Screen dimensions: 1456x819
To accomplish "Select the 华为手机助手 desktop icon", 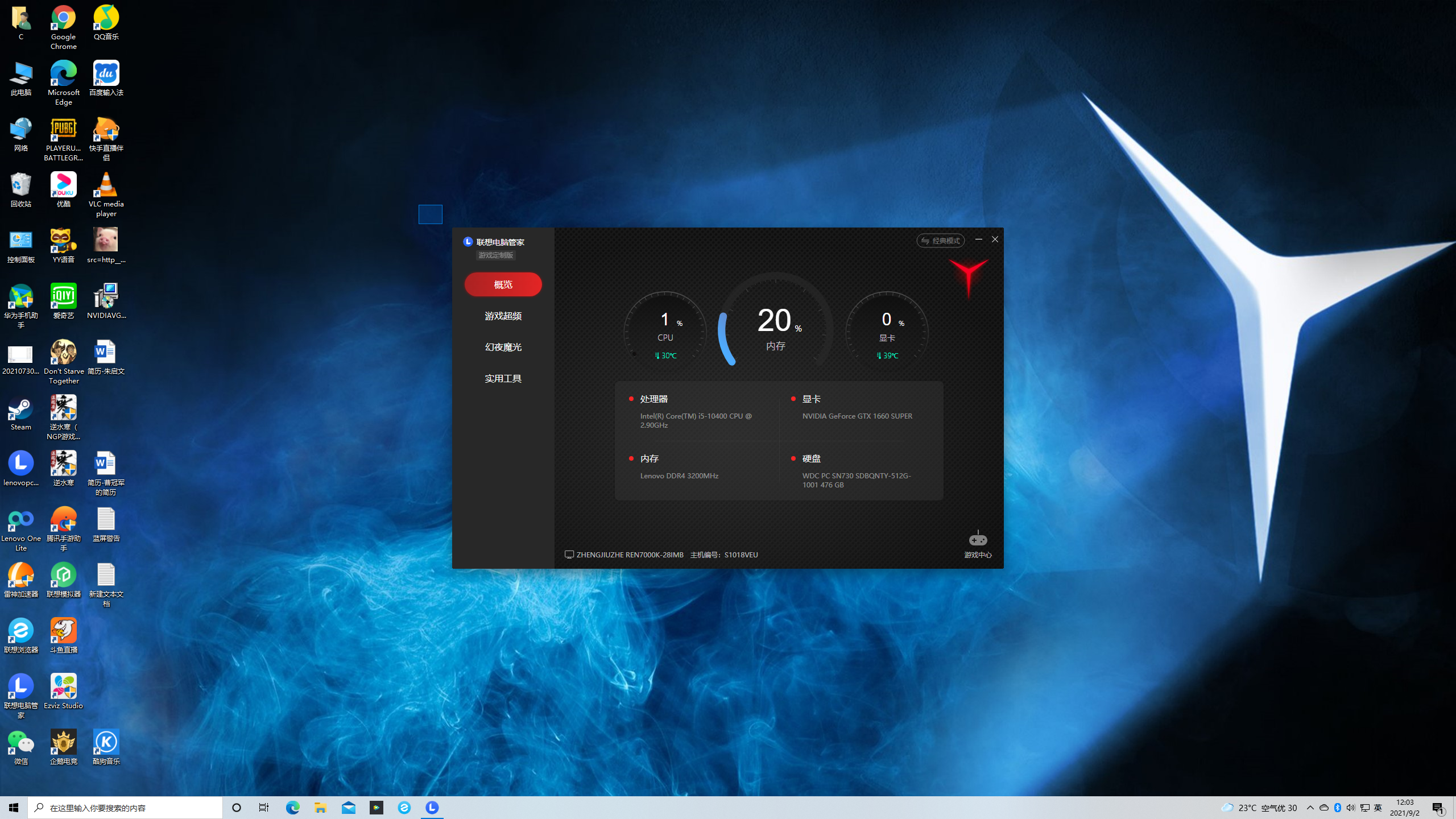I will (20, 305).
